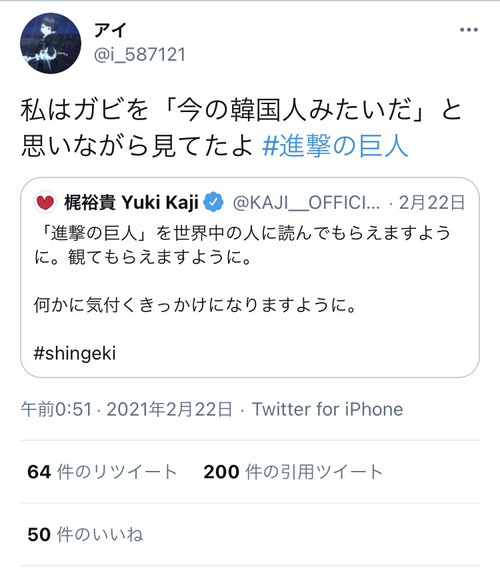Open the #進撃の巨人 hashtag link
Viewport: 500px width, 569px height.
(335, 146)
